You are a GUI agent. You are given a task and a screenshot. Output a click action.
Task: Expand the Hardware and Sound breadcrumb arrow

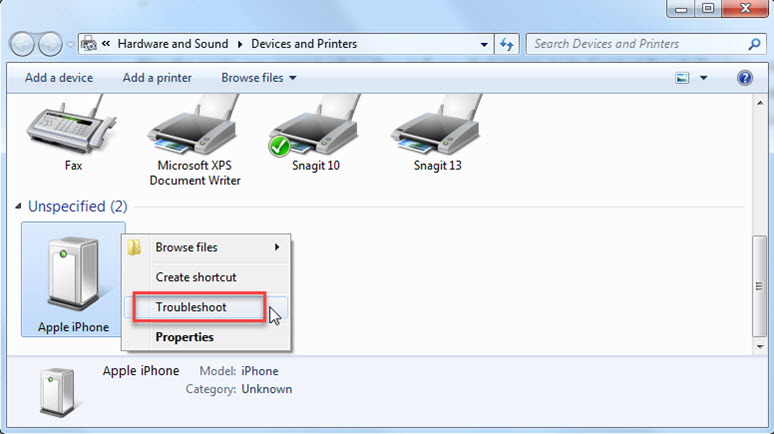coord(240,44)
